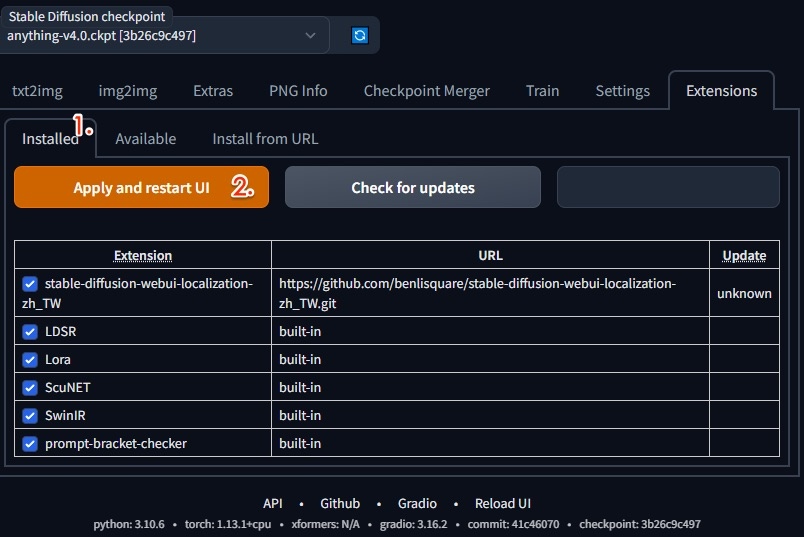Open the Settings tab
The width and height of the screenshot is (804, 537).
pyautogui.click(x=622, y=91)
